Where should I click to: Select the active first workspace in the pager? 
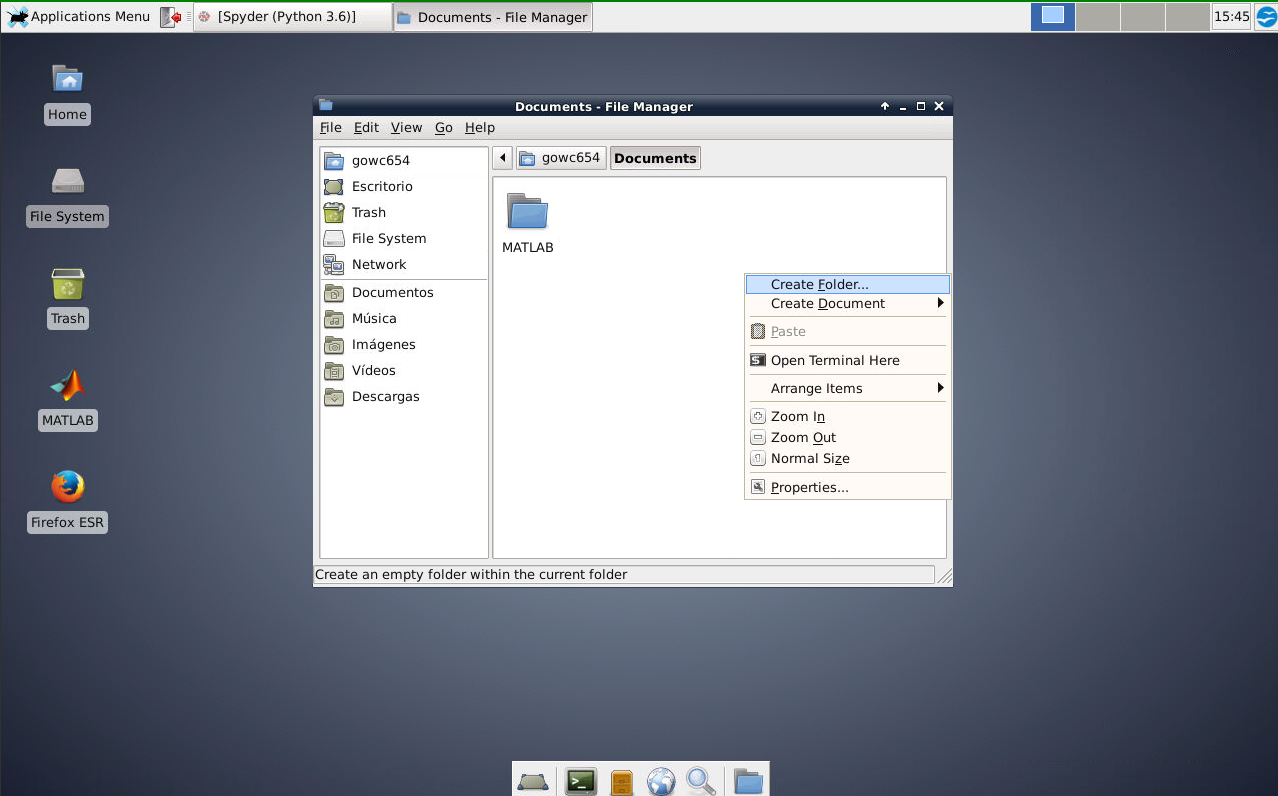pos(1053,17)
